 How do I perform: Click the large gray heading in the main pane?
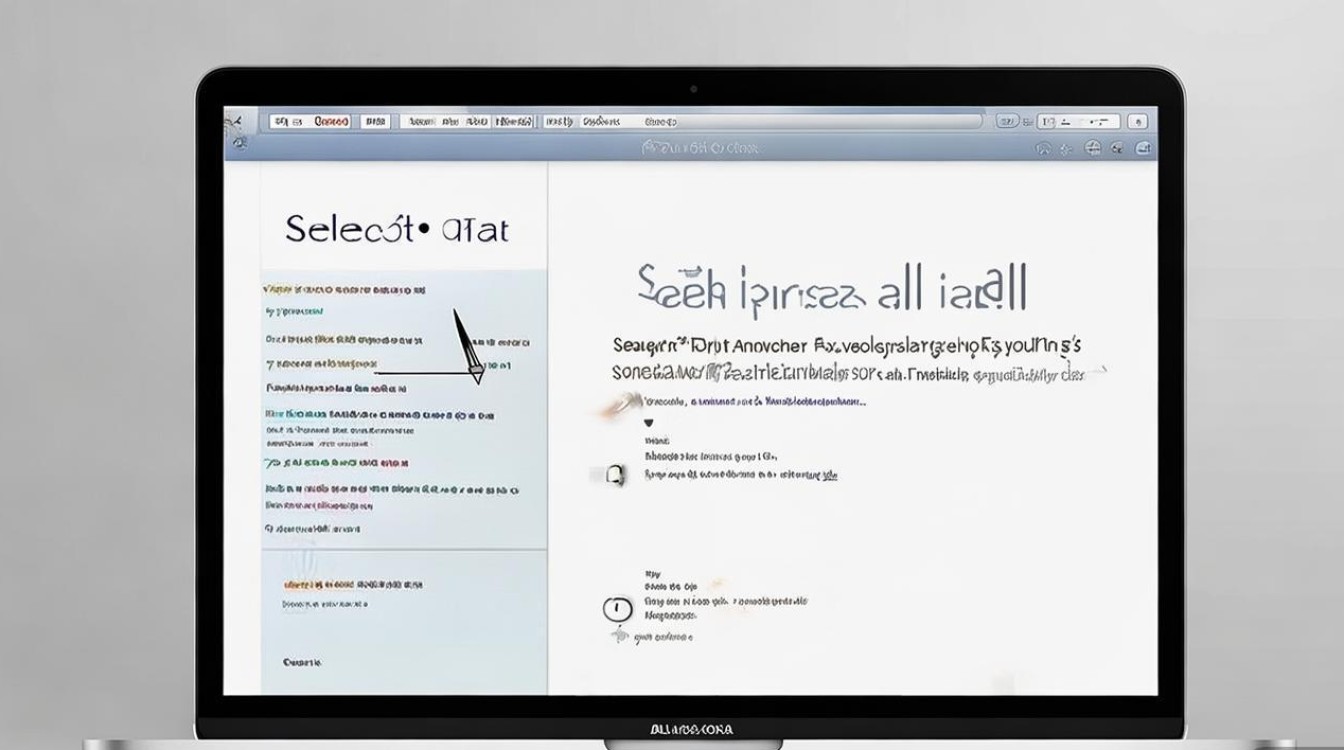[x=832, y=289]
